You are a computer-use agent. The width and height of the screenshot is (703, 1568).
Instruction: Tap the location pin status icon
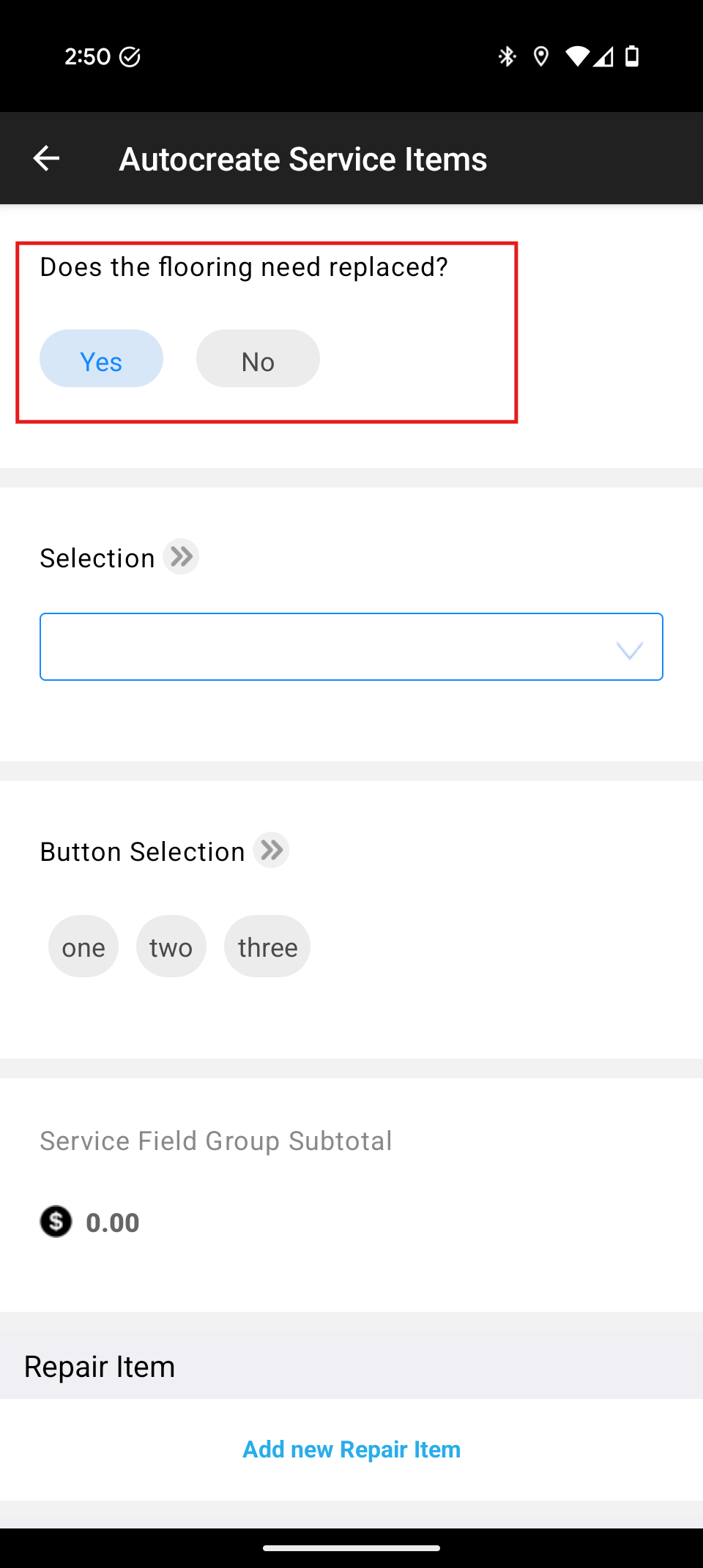tap(541, 56)
